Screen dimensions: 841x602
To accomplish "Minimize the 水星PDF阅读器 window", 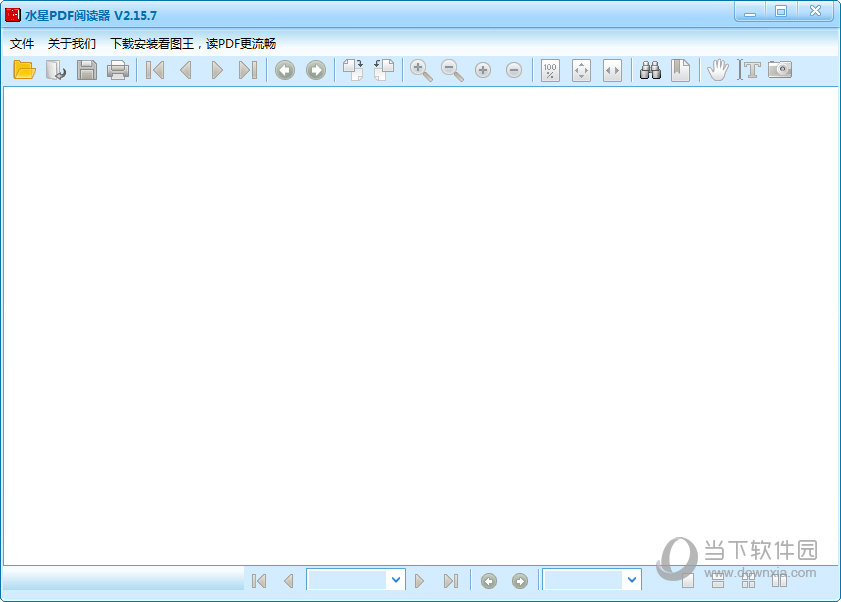I will (x=750, y=12).
